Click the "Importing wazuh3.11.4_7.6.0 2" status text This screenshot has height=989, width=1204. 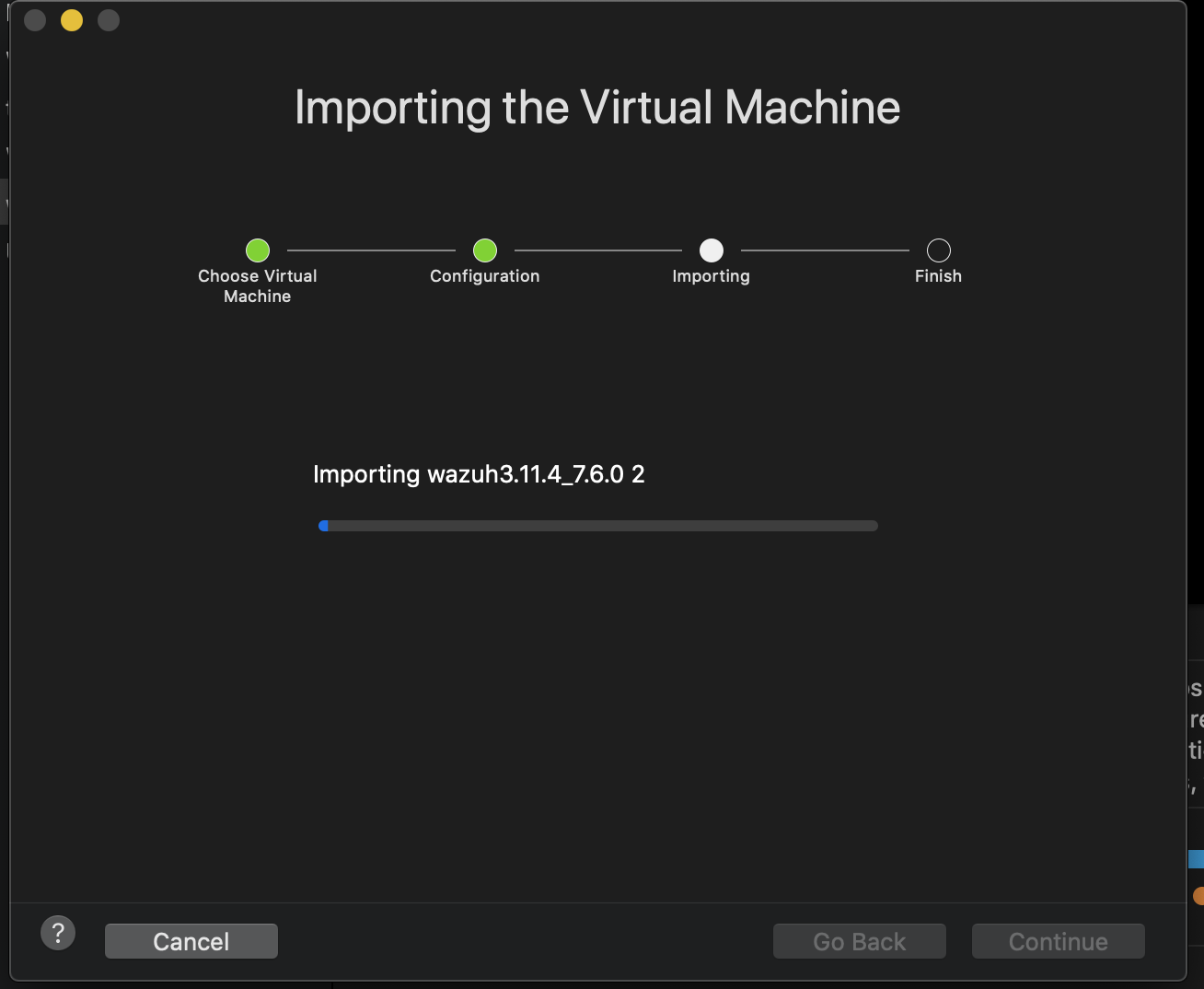point(479,474)
